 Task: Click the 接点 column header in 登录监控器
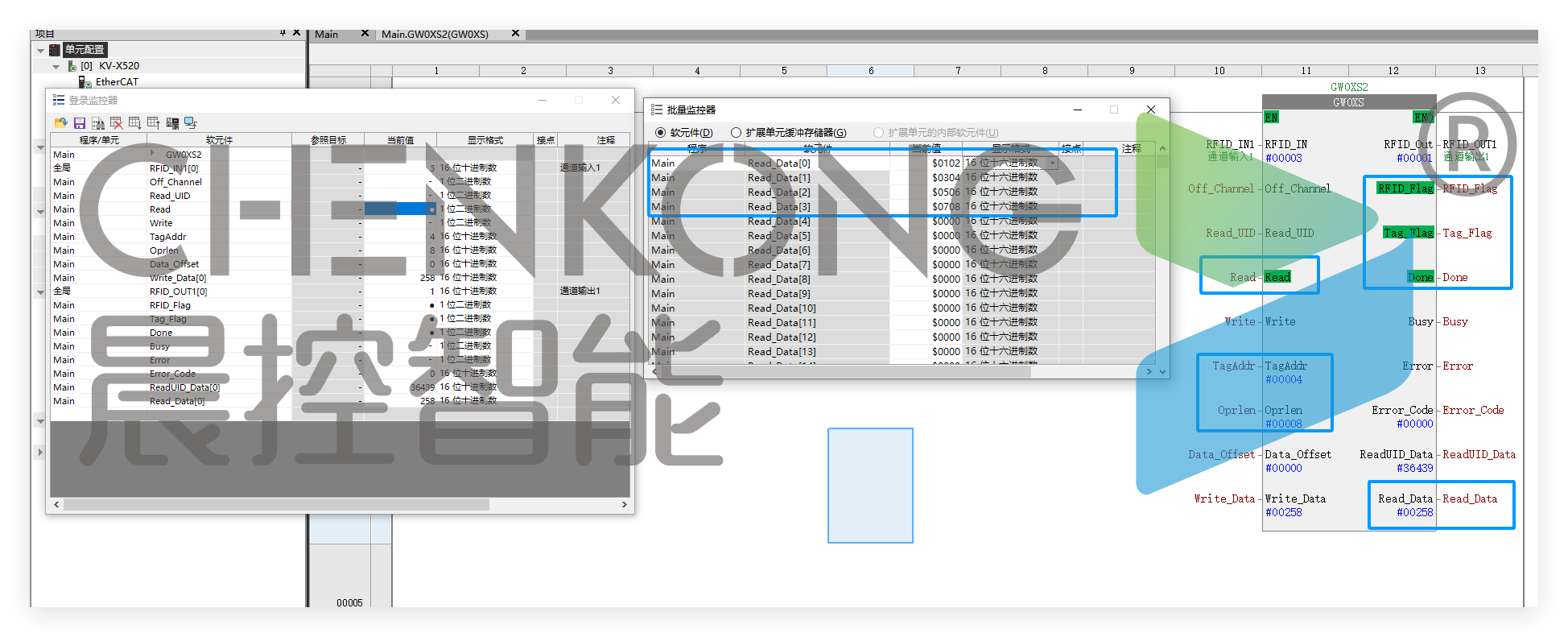[545, 140]
